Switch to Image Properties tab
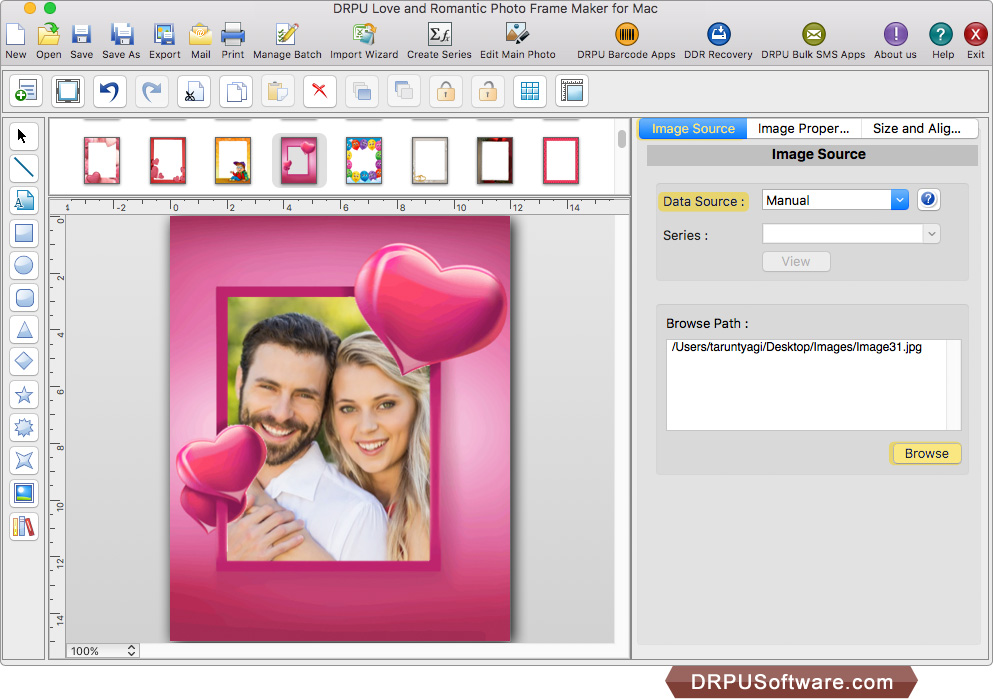Screen dimensions: 993x699 point(803,129)
